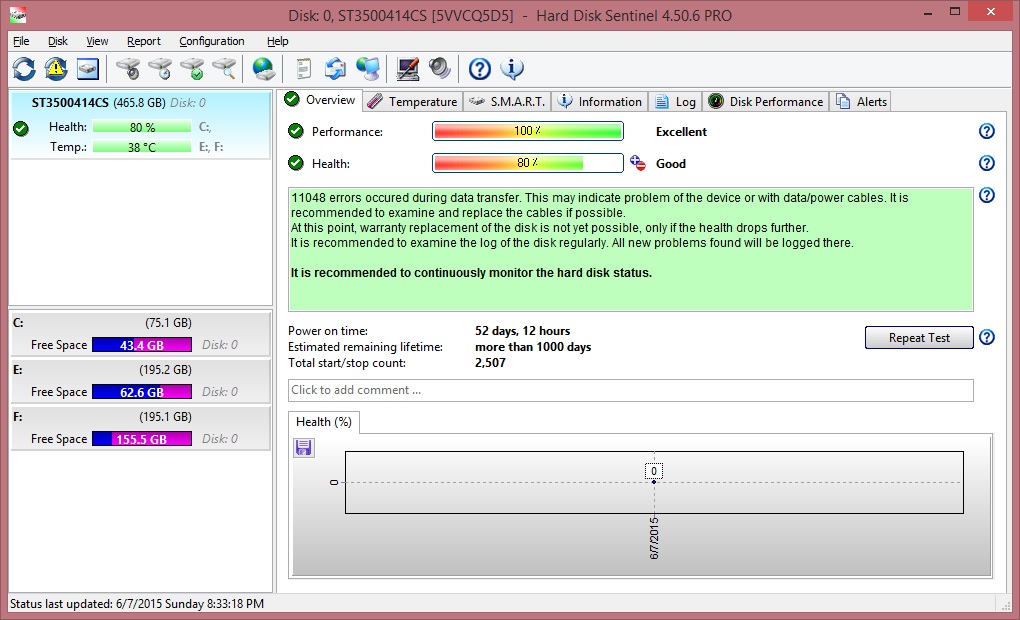
Task: Click the disk with stethoscope toolbar icon
Action: [x=128, y=68]
